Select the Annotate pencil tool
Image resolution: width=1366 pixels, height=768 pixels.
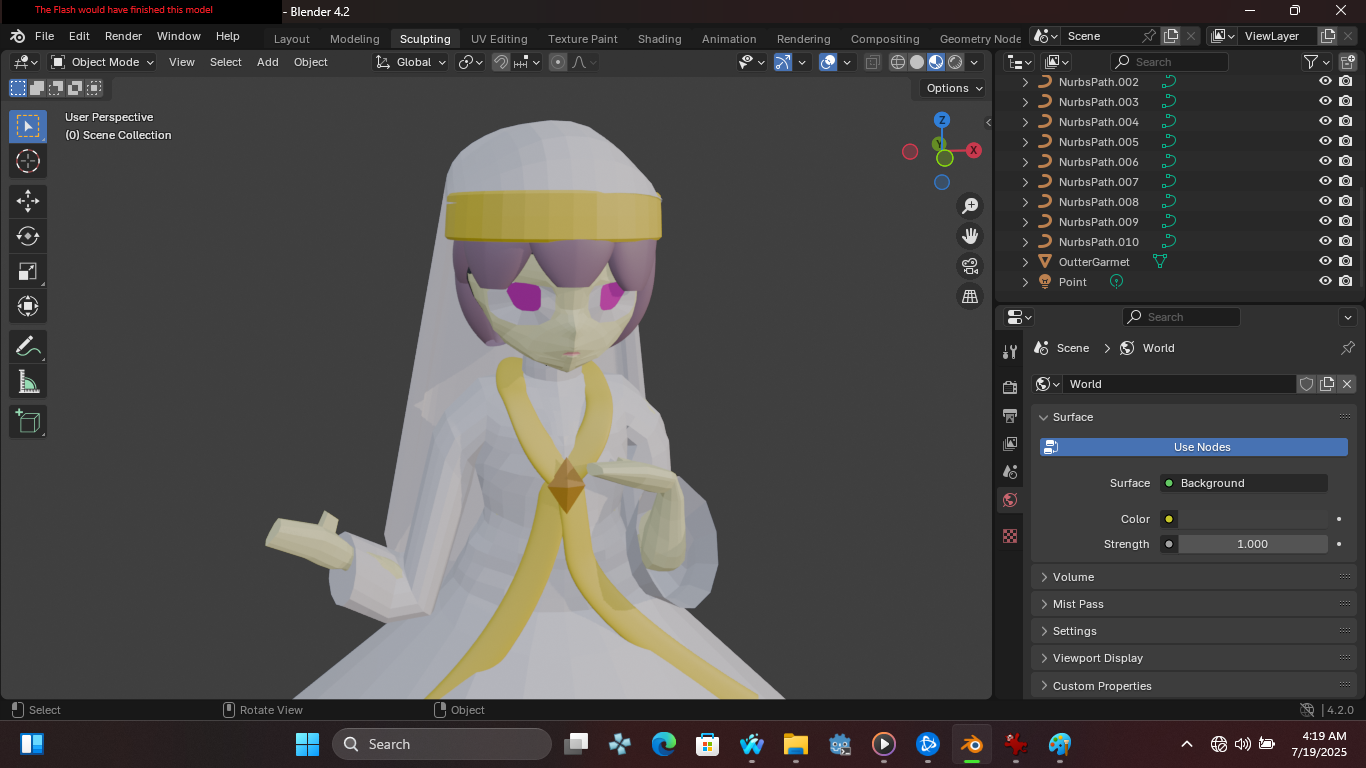point(28,347)
